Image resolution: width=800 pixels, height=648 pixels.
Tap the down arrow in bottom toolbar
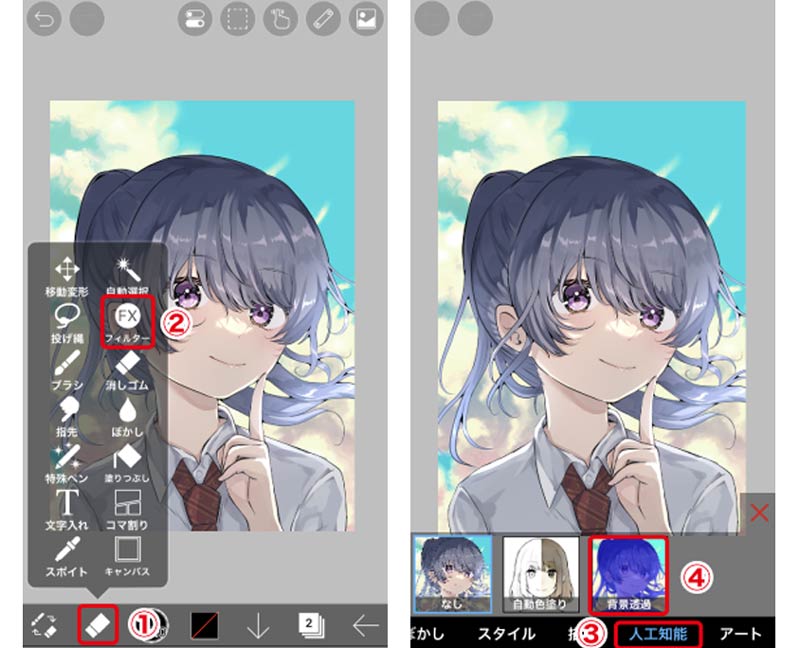(x=259, y=625)
